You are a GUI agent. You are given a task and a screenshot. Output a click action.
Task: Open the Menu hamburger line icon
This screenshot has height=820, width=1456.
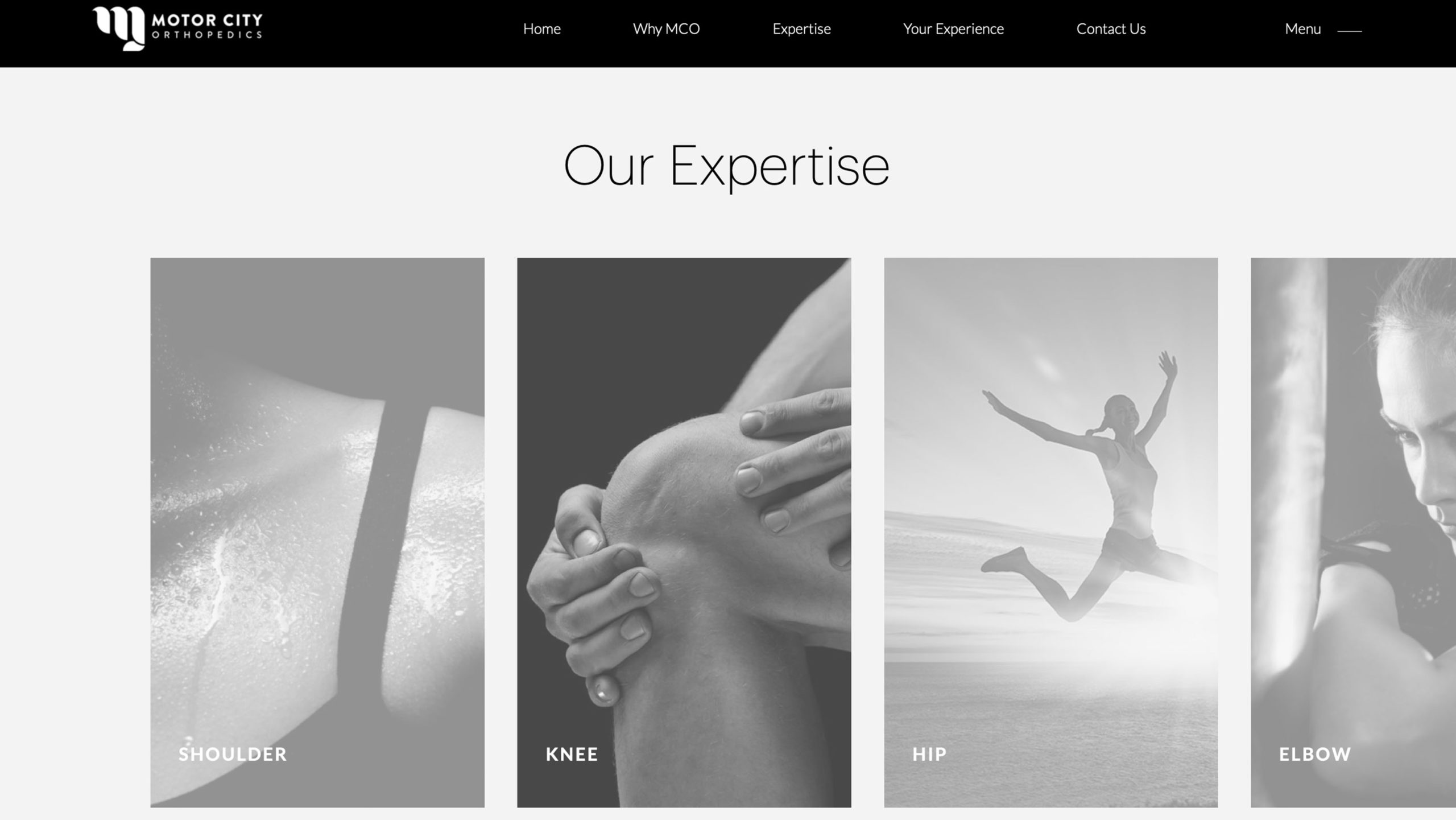click(1349, 31)
